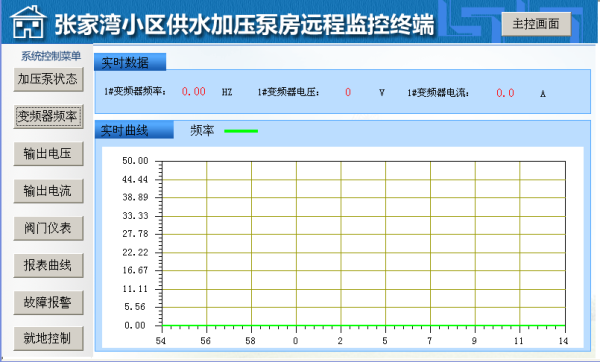600x362 pixels.
Task: Click the 11.11 y-axis label
Action: tap(135, 289)
